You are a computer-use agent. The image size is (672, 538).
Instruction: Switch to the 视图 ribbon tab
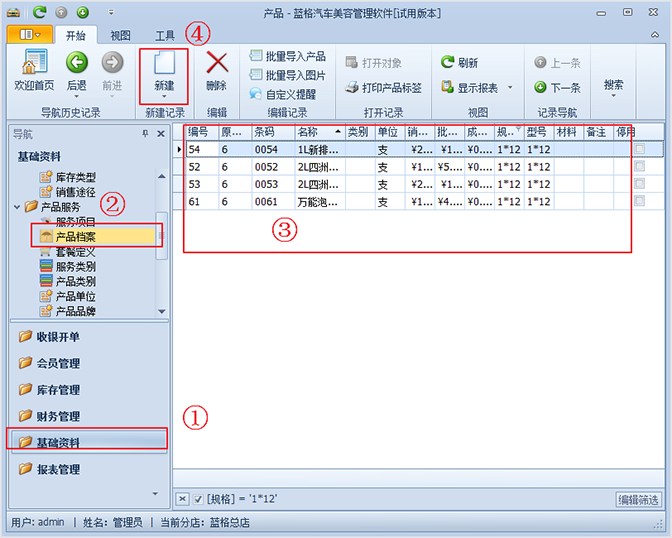click(x=119, y=35)
